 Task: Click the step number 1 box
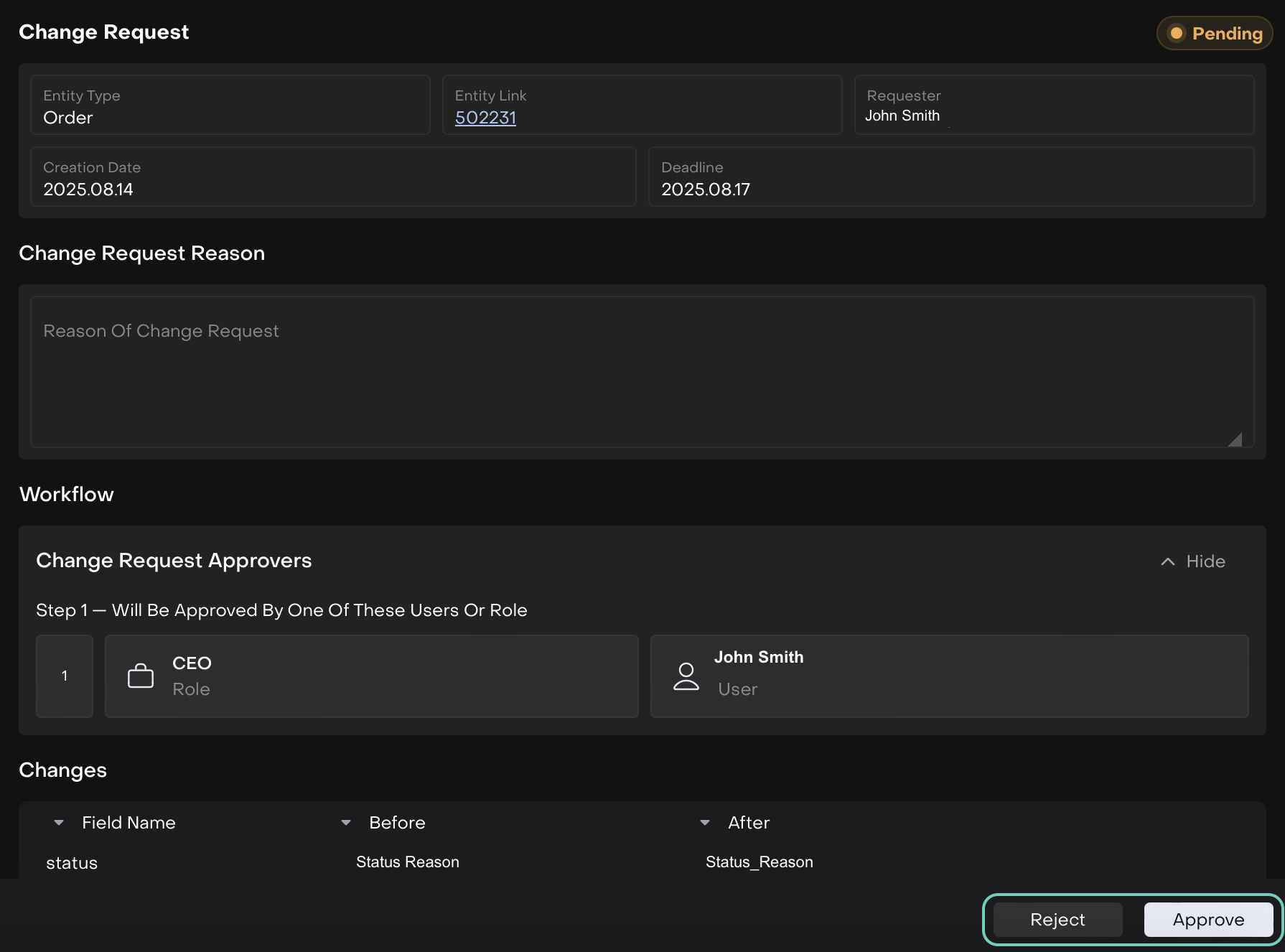(65, 676)
